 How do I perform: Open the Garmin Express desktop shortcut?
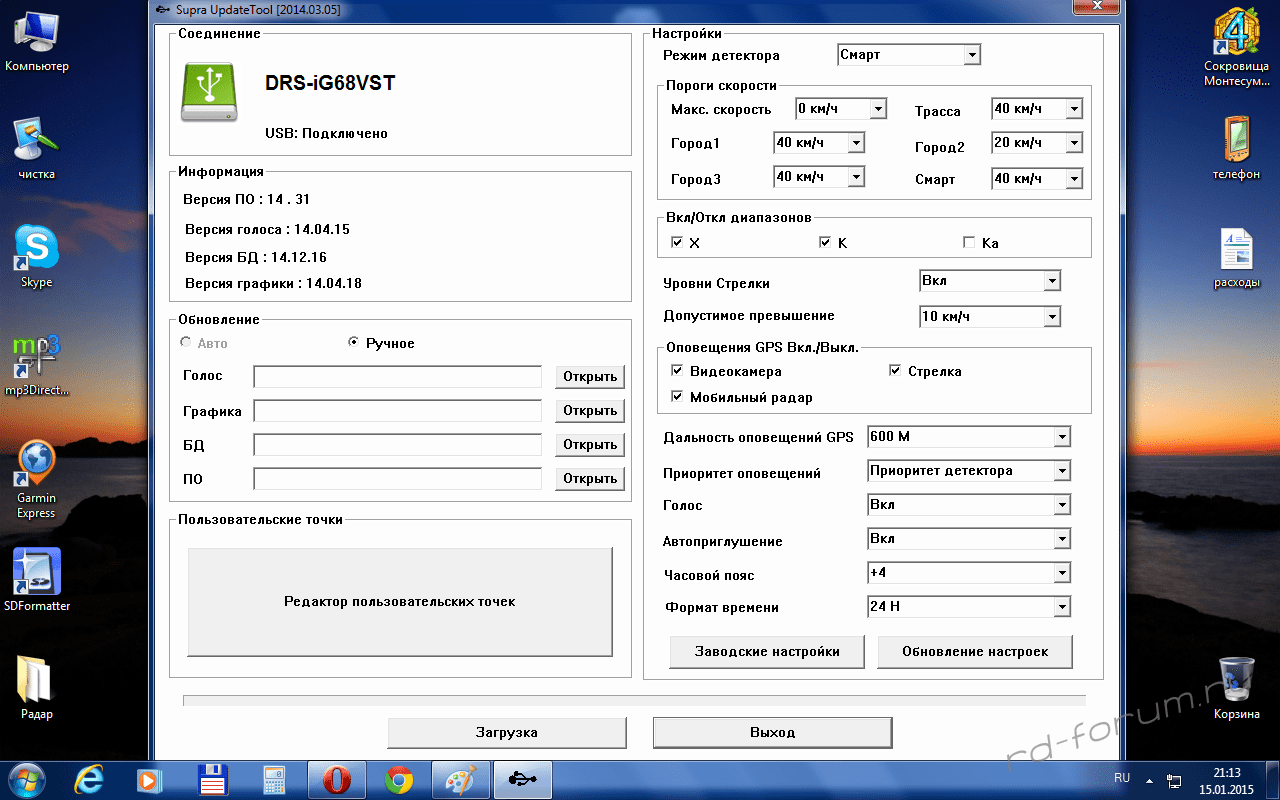36,464
